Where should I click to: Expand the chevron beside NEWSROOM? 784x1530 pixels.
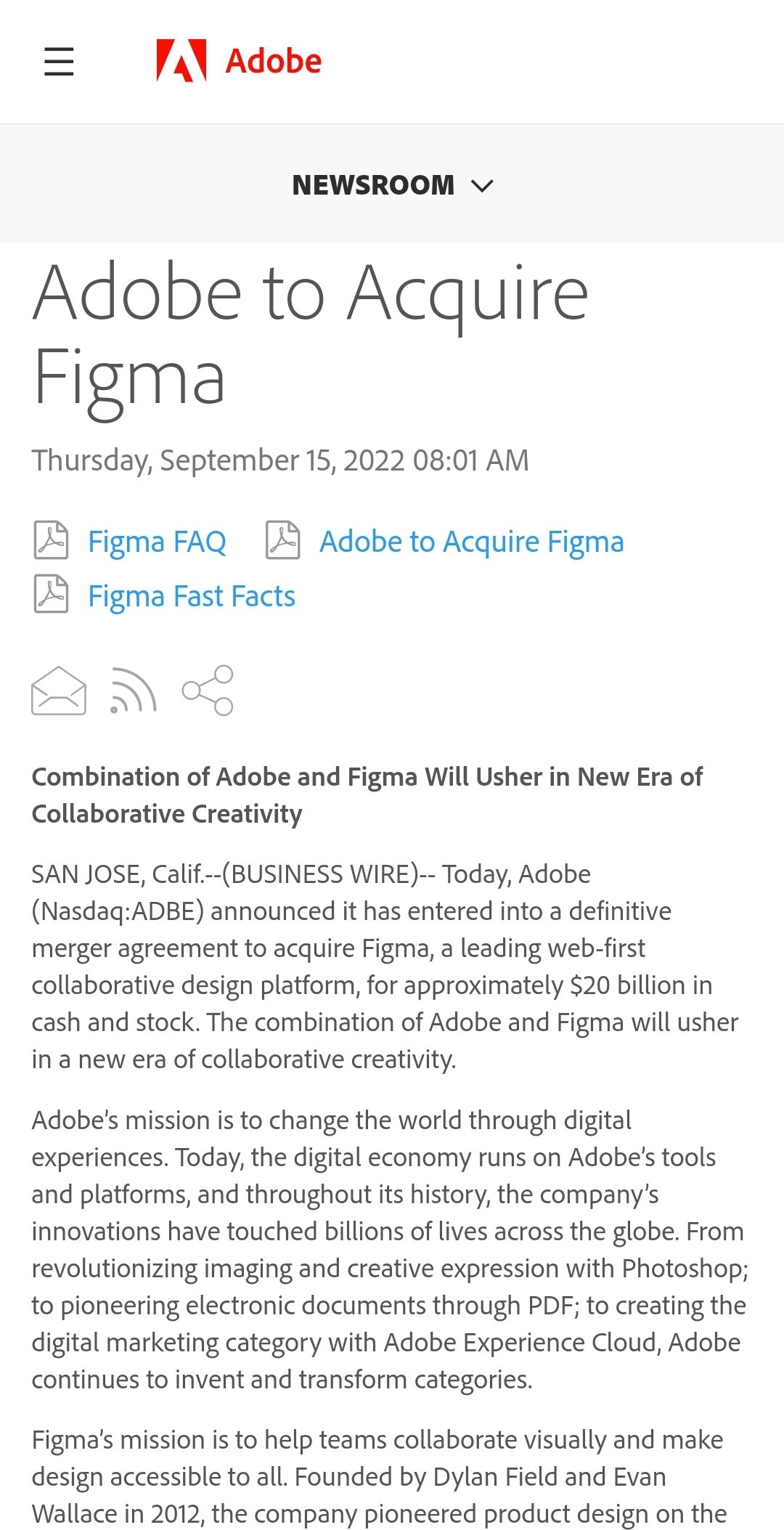point(482,186)
